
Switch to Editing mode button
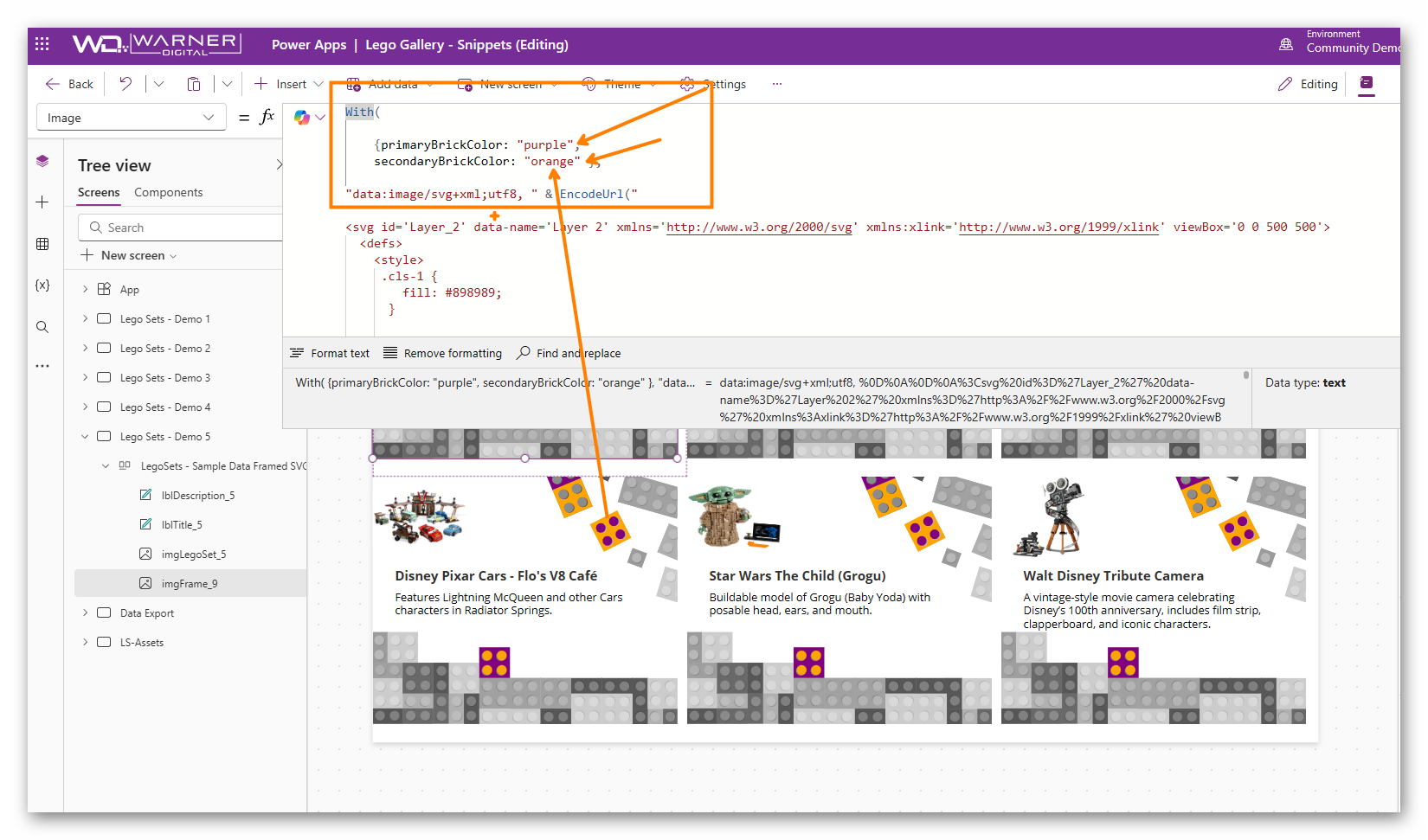pyautogui.click(x=1308, y=84)
